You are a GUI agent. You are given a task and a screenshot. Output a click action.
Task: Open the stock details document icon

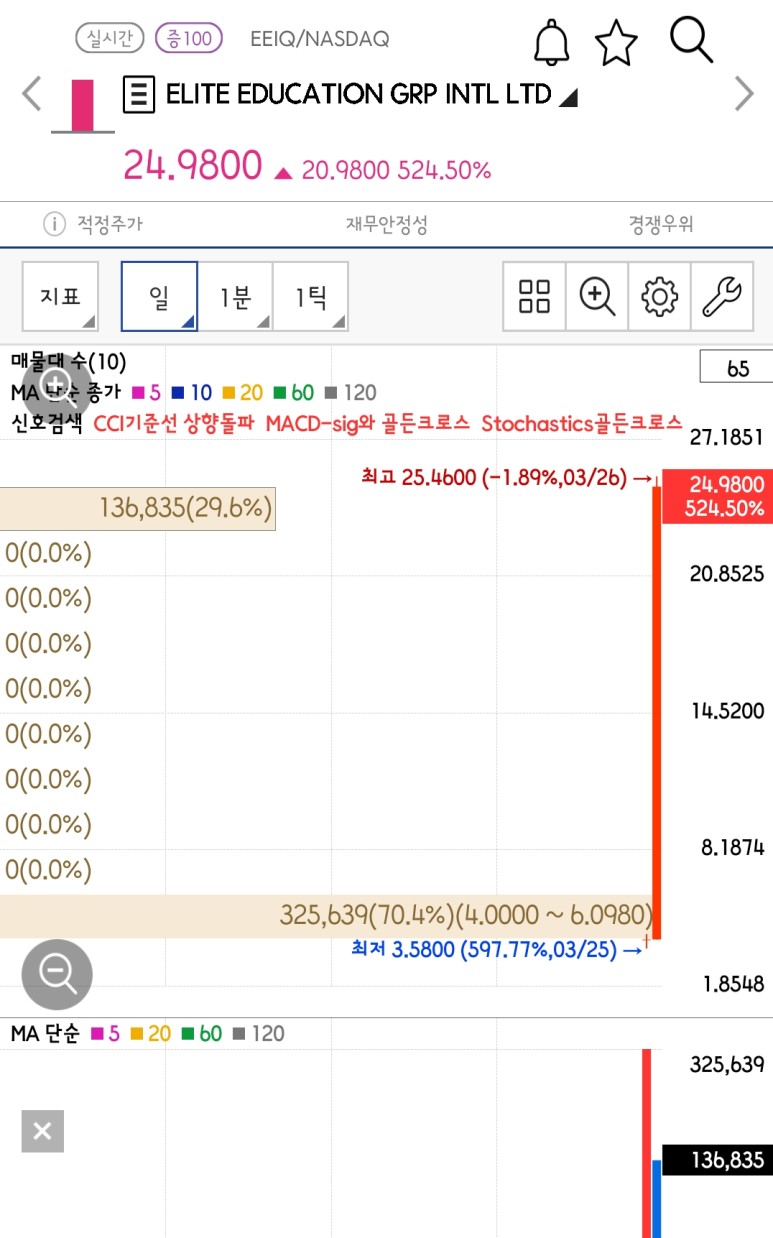click(x=138, y=95)
